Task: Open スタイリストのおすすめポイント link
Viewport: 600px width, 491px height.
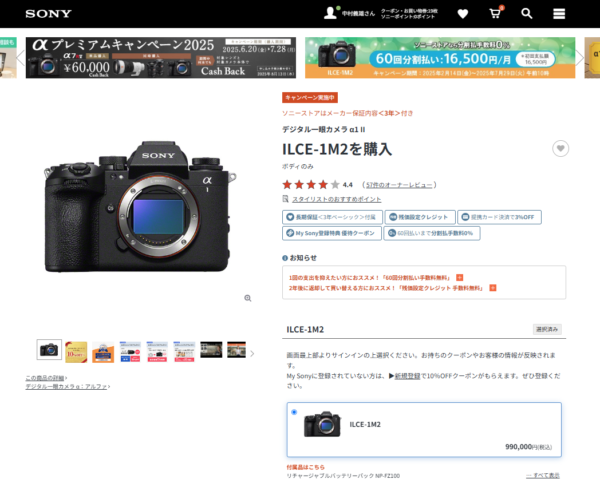Action: [x=336, y=199]
